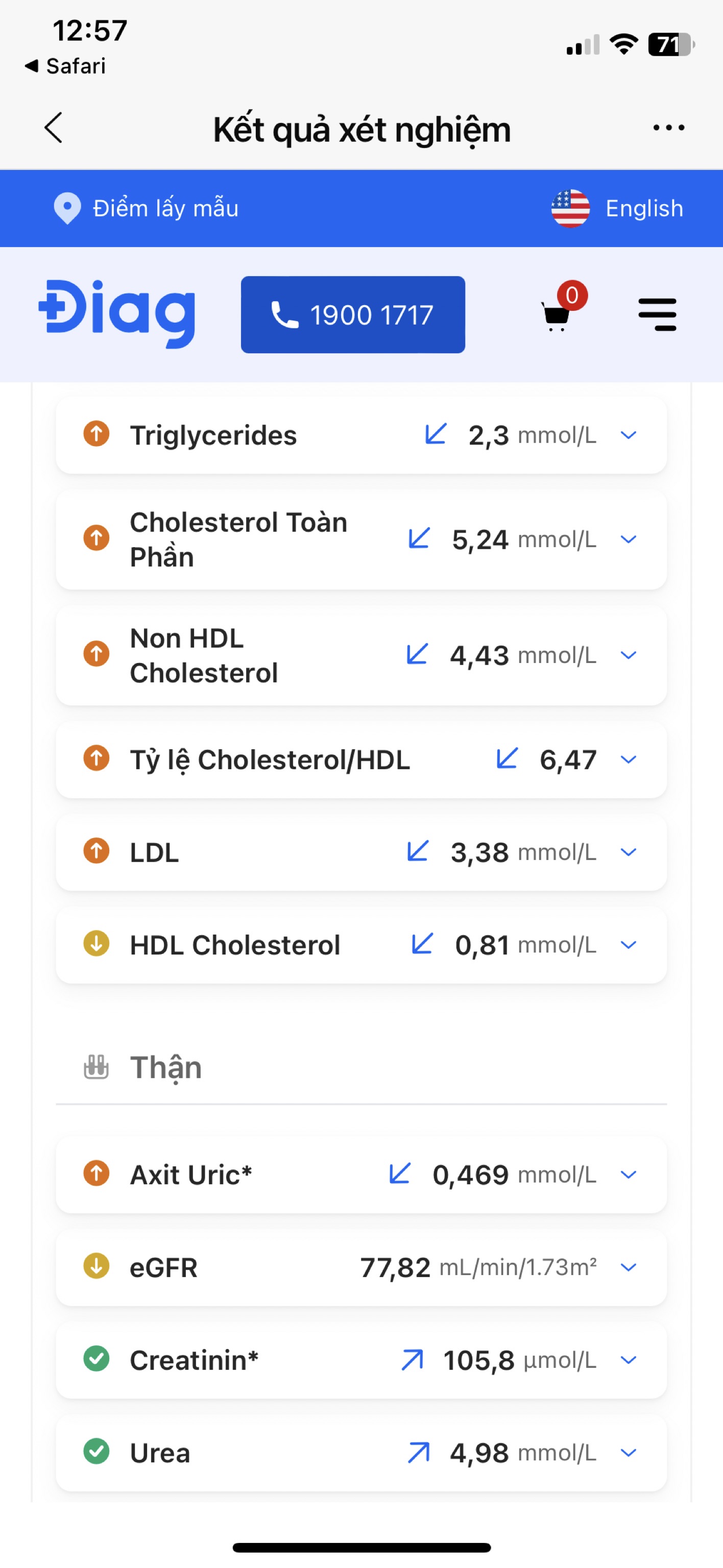
Task: Open the hamburger navigation menu
Action: pos(657,315)
